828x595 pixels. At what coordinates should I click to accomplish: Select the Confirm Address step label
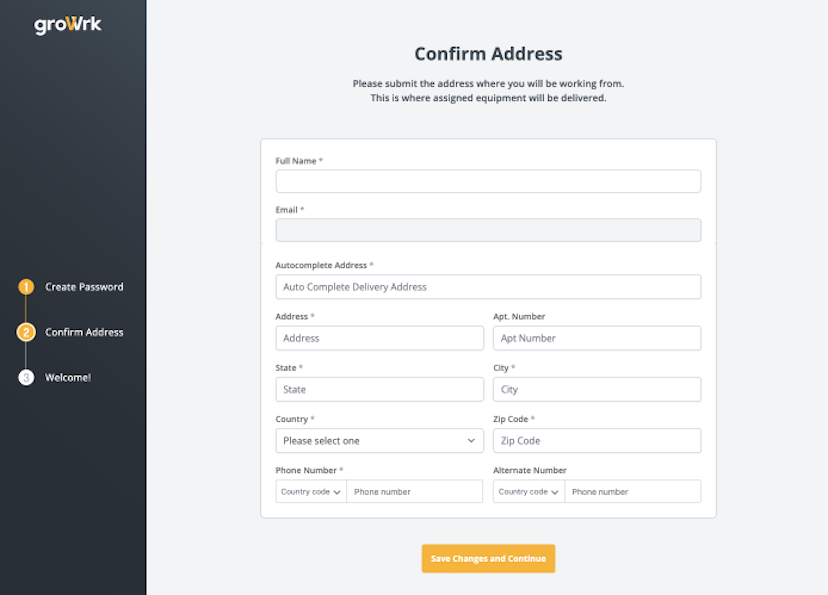click(84, 332)
